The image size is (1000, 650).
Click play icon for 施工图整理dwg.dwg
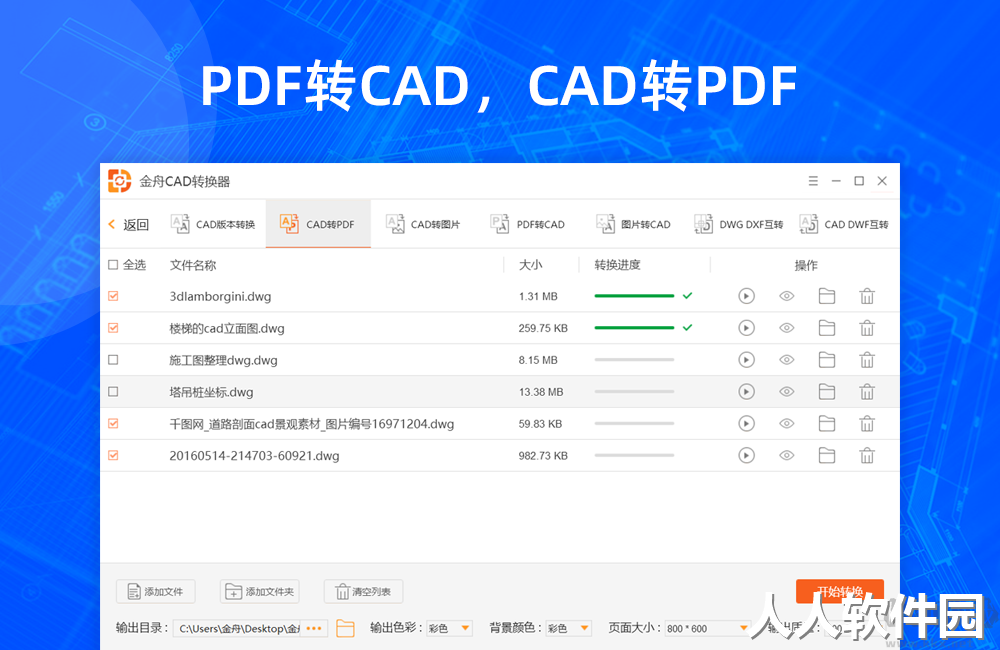click(x=746, y=360)
